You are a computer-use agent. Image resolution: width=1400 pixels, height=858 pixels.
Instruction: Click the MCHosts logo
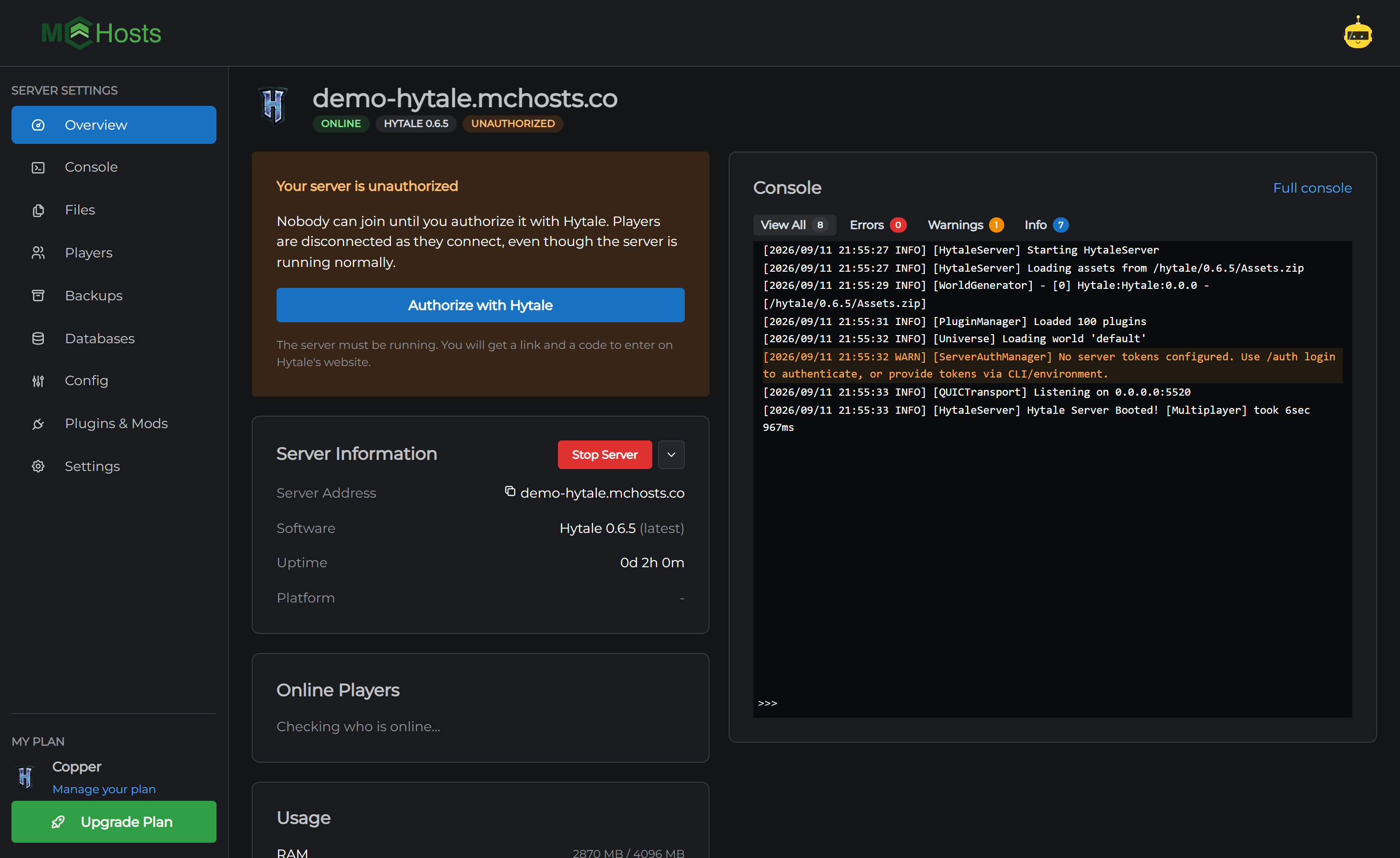point(101,33)
